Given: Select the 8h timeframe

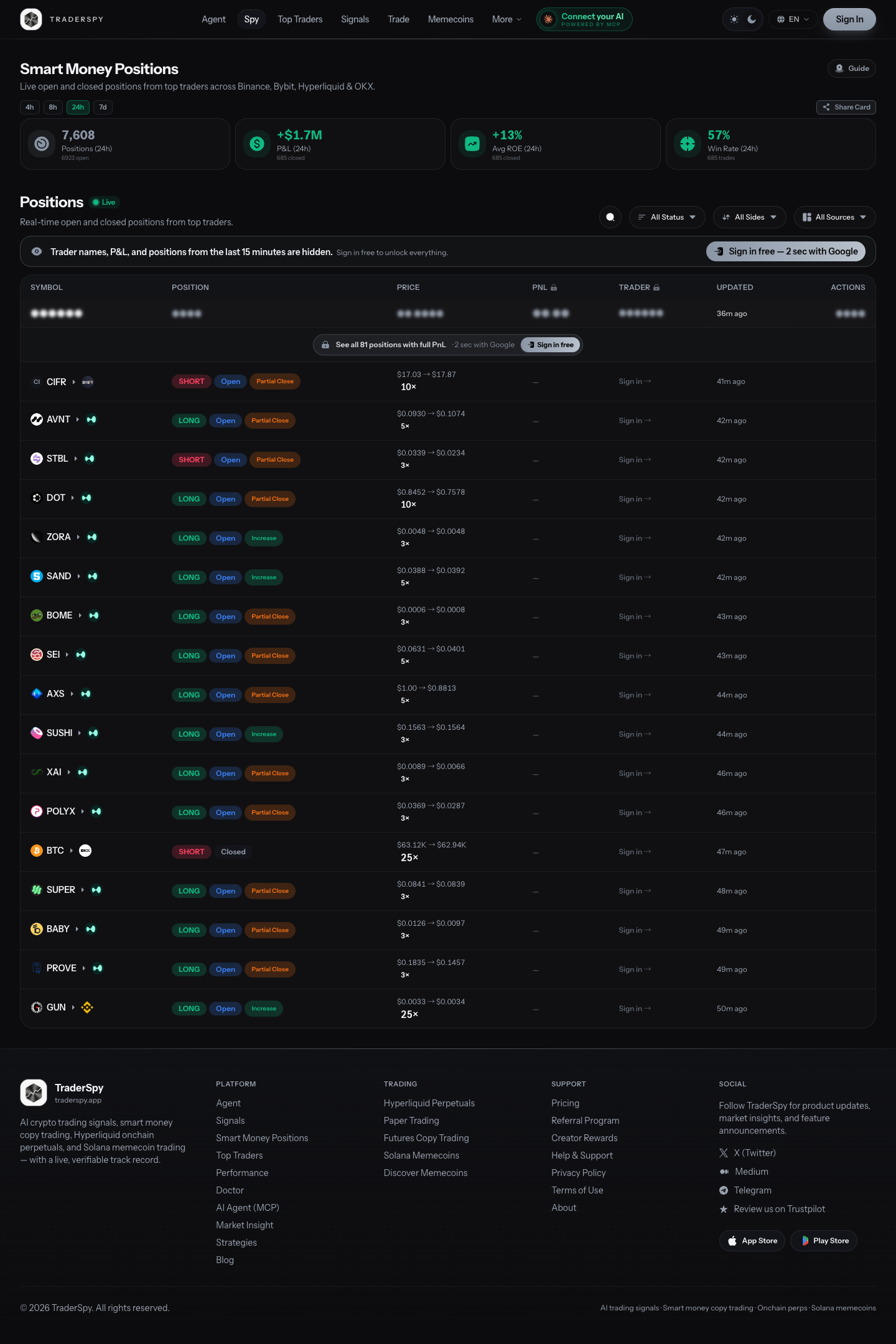Looking at the screenshot, I should pyautogui.click(x=53, y=107).
